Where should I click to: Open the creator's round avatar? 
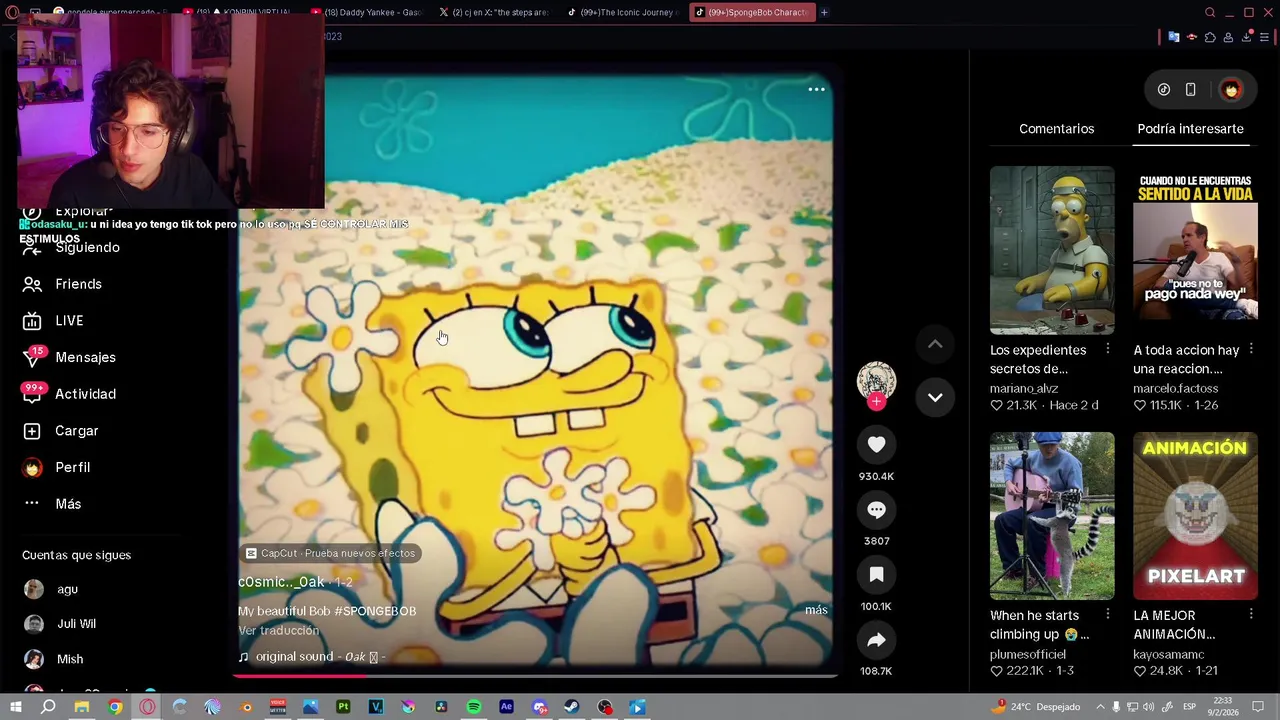click(x=876, y=380)
